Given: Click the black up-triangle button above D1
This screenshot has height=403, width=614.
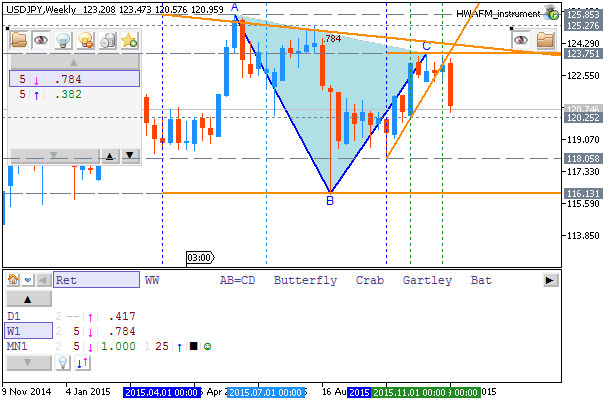Looking at the screenshot, I should (x=29, y=299).
